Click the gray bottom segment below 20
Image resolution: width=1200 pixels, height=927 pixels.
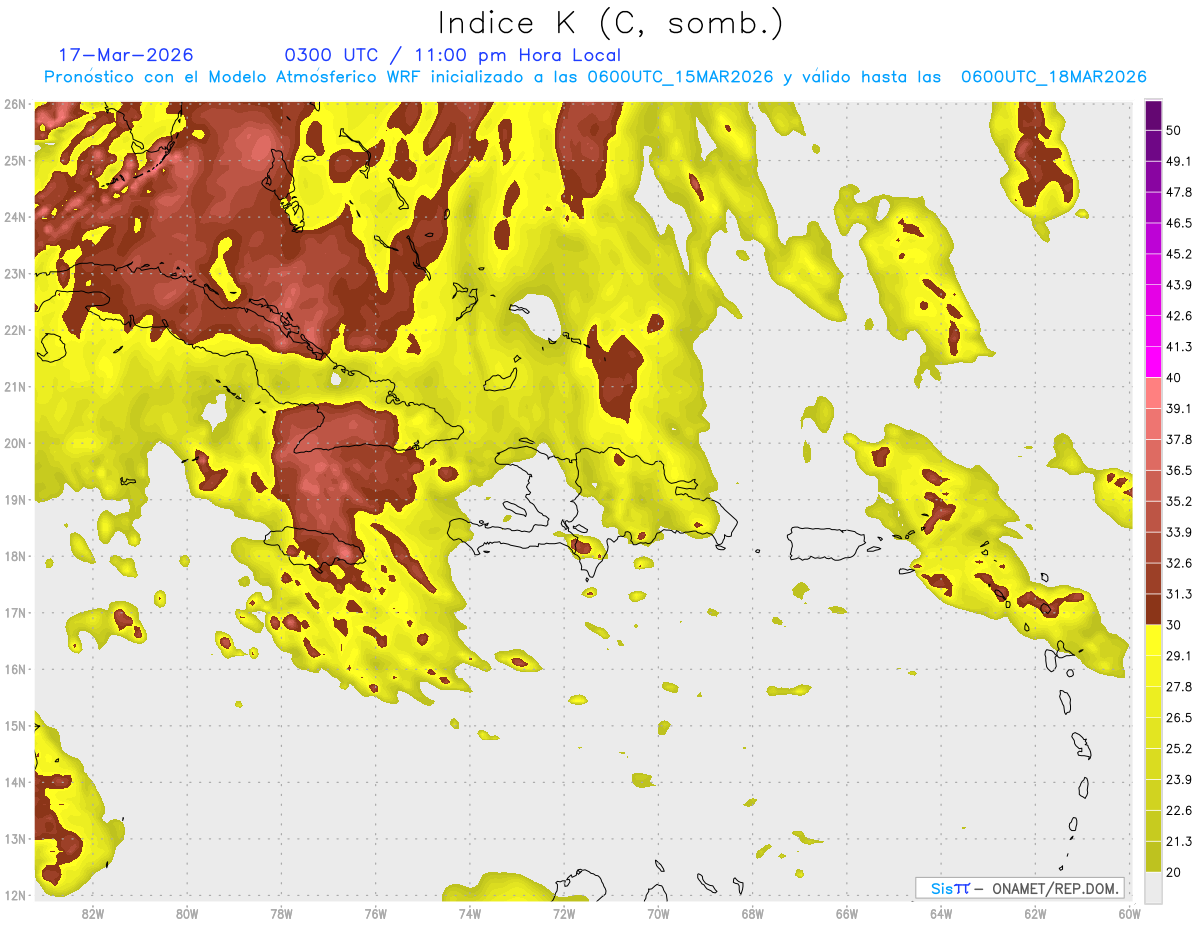click(1153, 887)
